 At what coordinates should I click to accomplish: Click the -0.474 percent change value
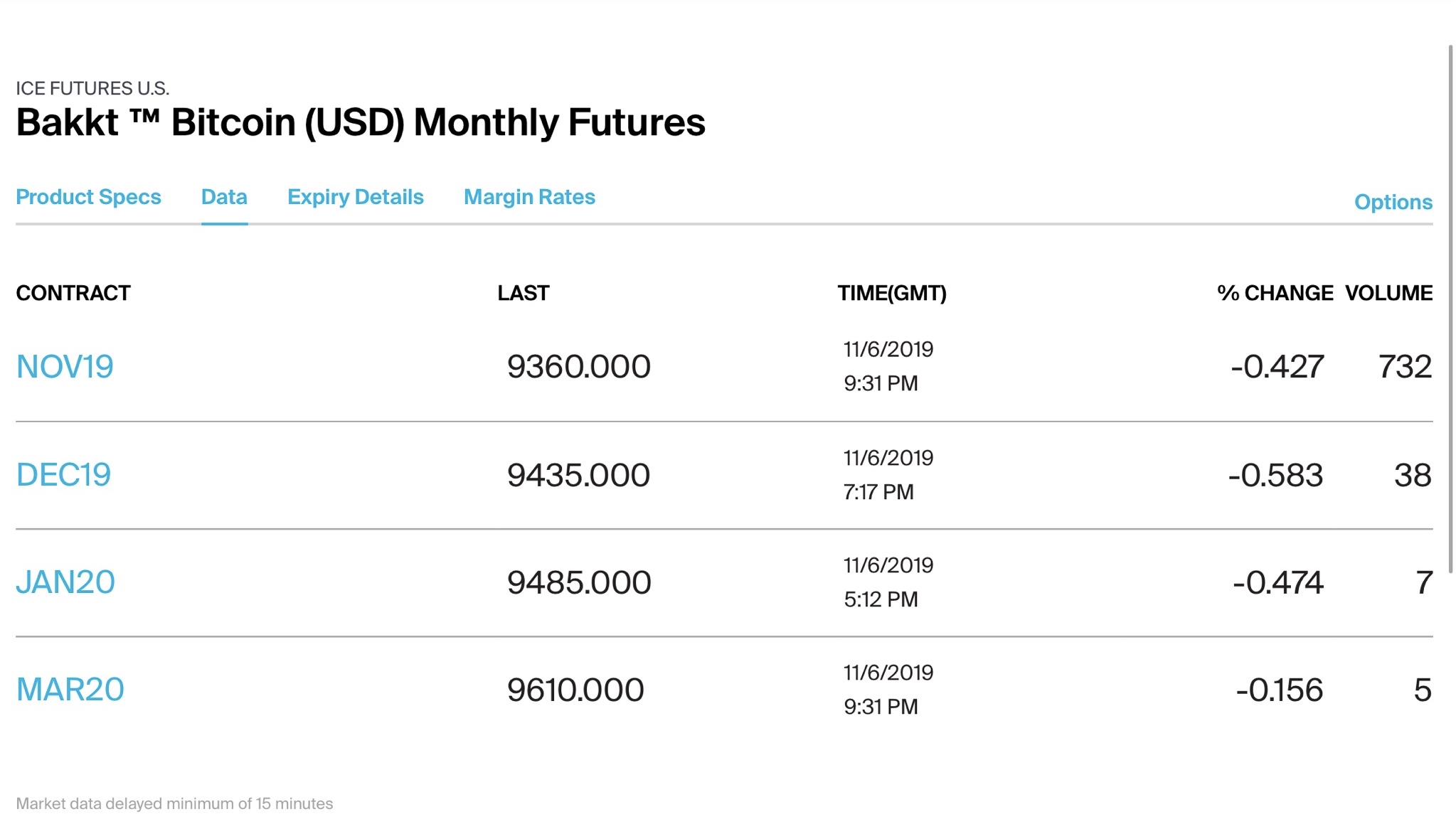tap(1278, 582)
